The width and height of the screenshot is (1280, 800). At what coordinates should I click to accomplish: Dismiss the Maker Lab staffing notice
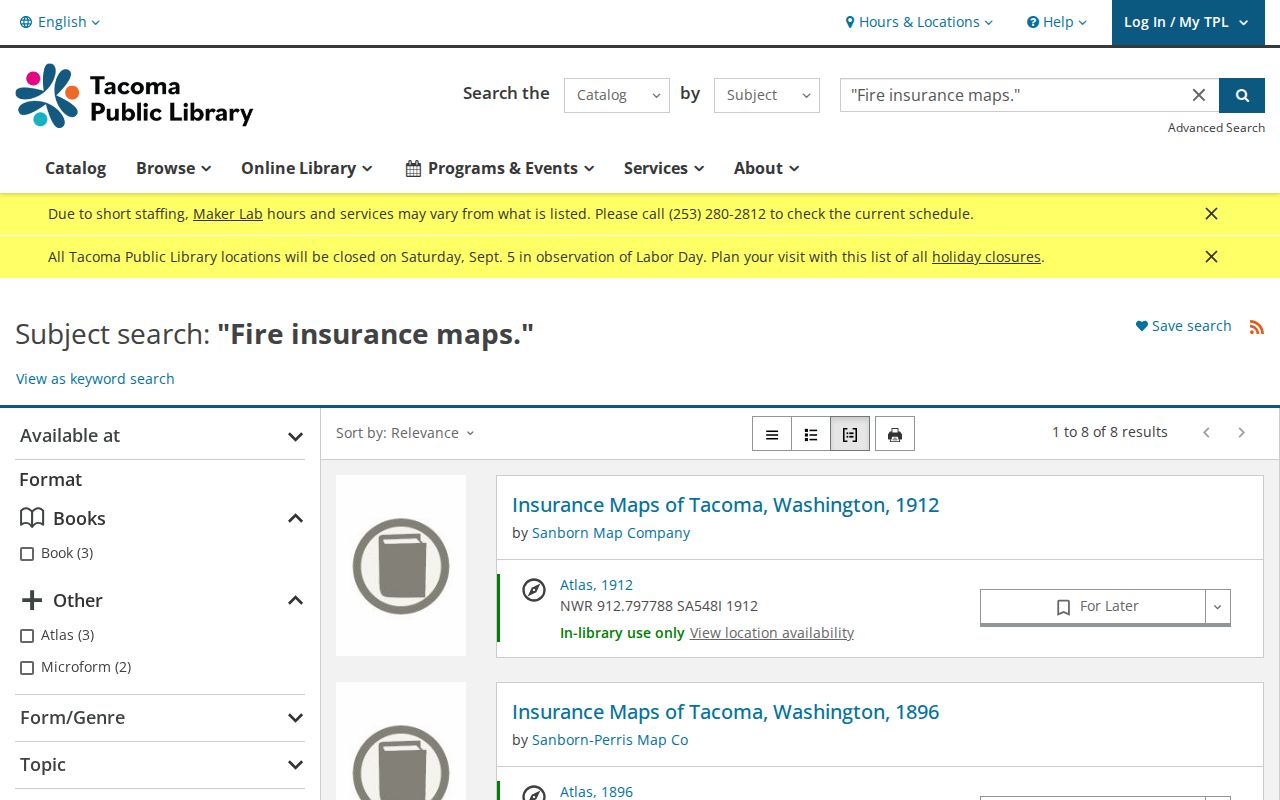click(x=1211, y=214)
